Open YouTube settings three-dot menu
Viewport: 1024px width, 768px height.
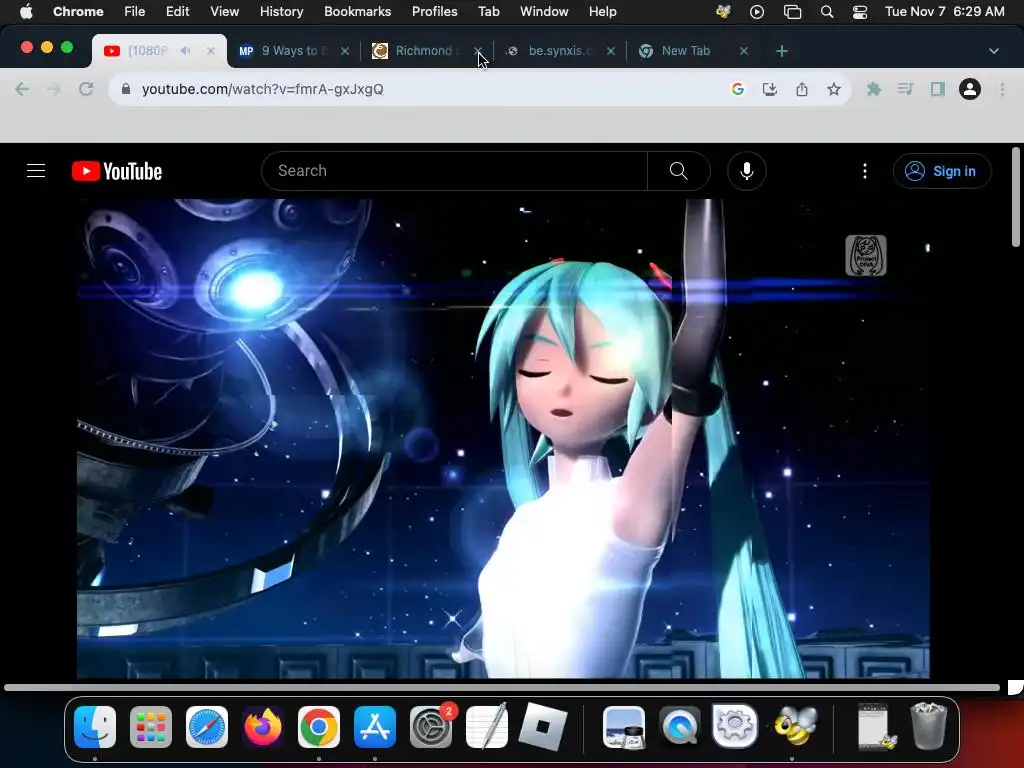865,171
